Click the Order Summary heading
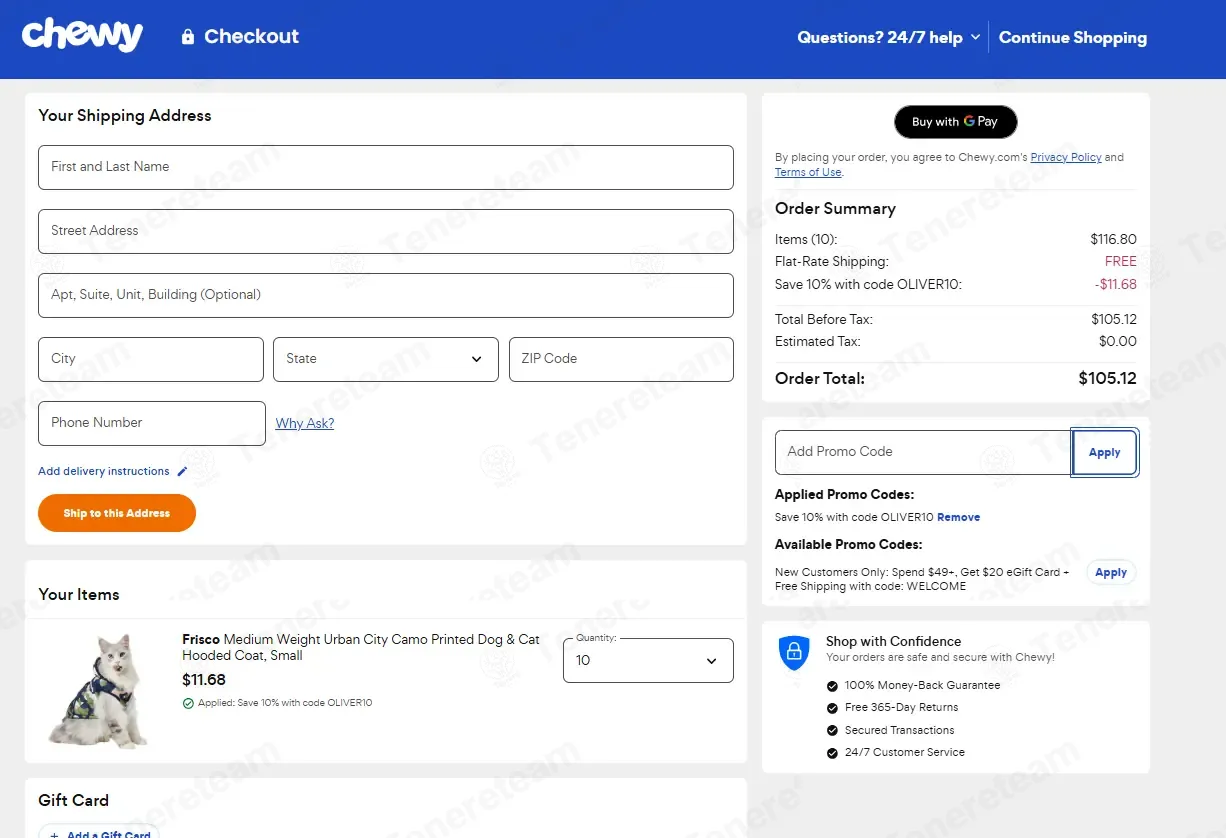This screenshot has width=1226, height=838. coord(835,209)
